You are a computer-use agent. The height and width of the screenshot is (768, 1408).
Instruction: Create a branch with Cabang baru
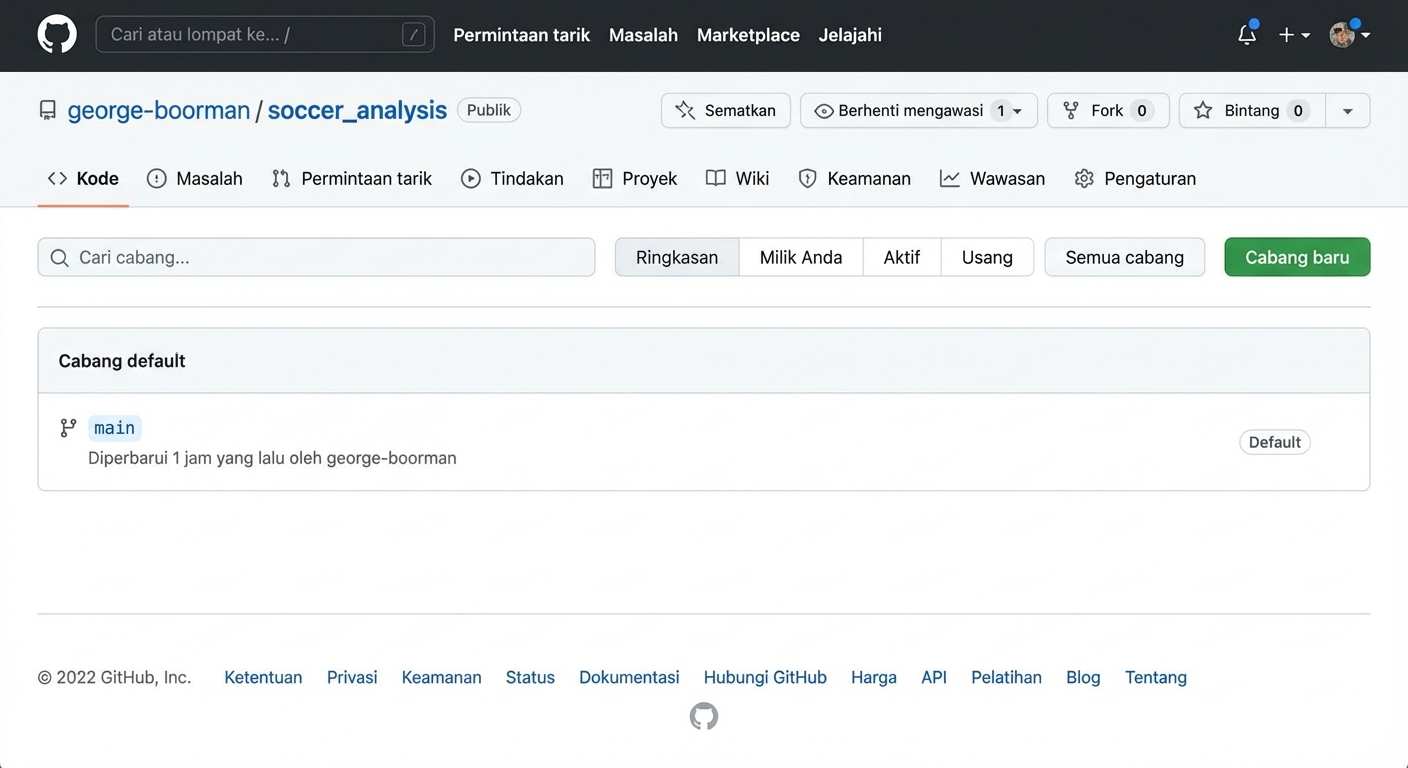[1297, 257]
